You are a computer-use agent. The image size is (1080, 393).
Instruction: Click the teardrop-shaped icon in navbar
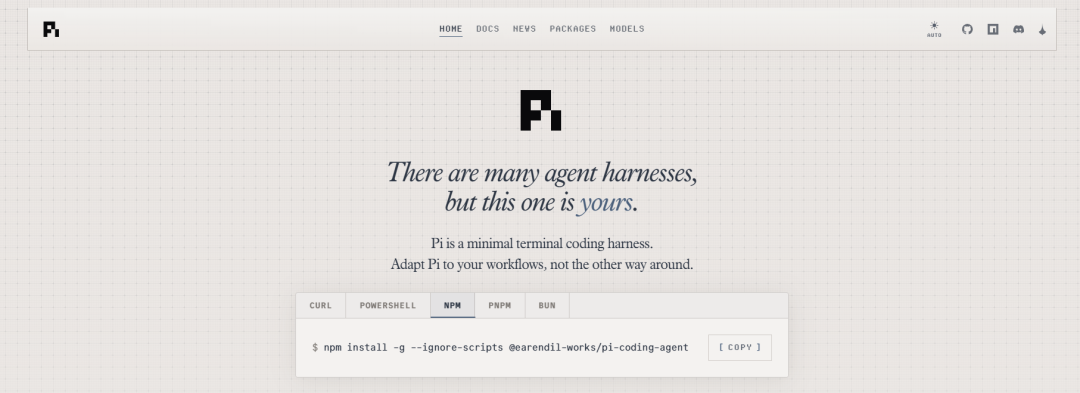tap(1042, 30)
